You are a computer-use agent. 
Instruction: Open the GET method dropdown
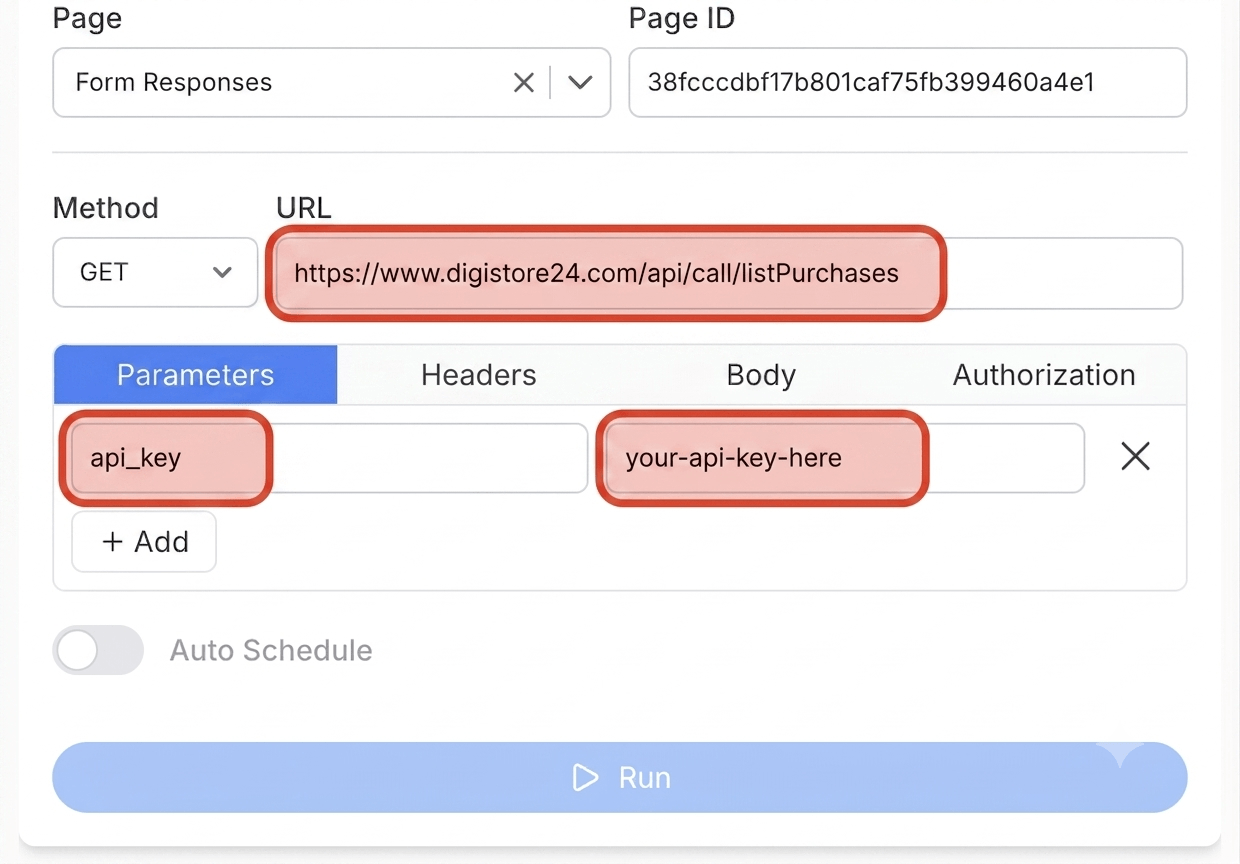(155, 272)
